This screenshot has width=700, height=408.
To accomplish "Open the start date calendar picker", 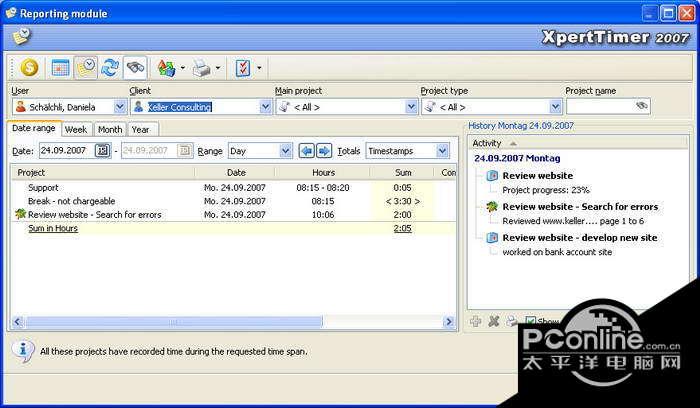I will (x=103, y=150).
